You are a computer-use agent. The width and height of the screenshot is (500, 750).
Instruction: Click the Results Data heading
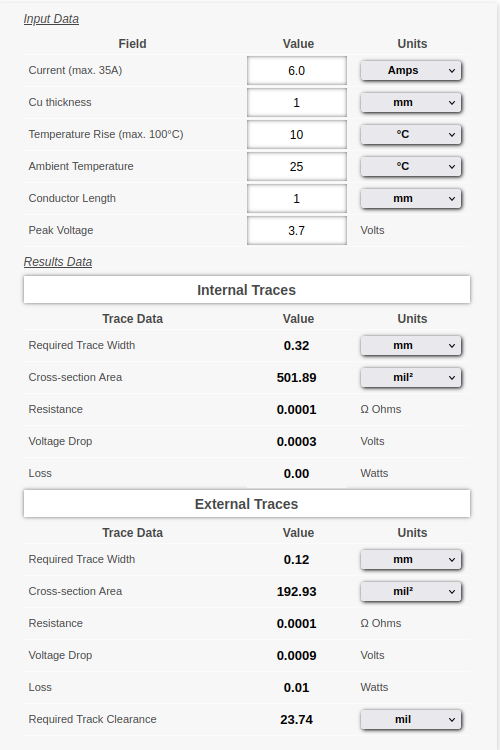[x=58, y=262]
